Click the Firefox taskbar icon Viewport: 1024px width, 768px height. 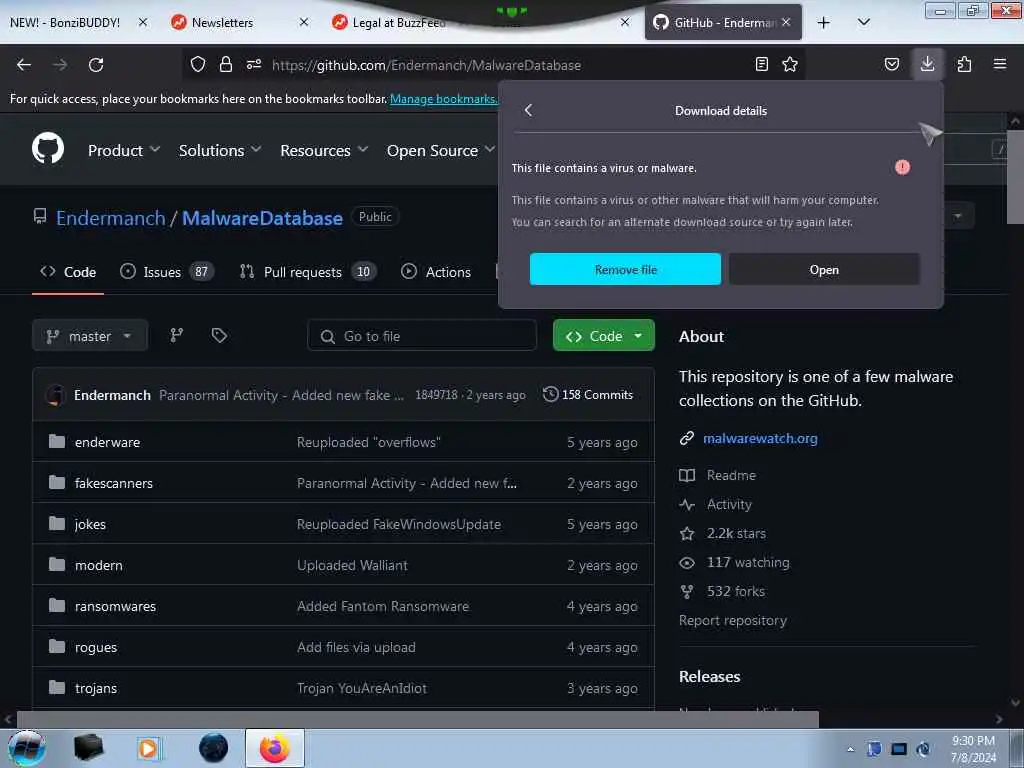tap(274, 748)
